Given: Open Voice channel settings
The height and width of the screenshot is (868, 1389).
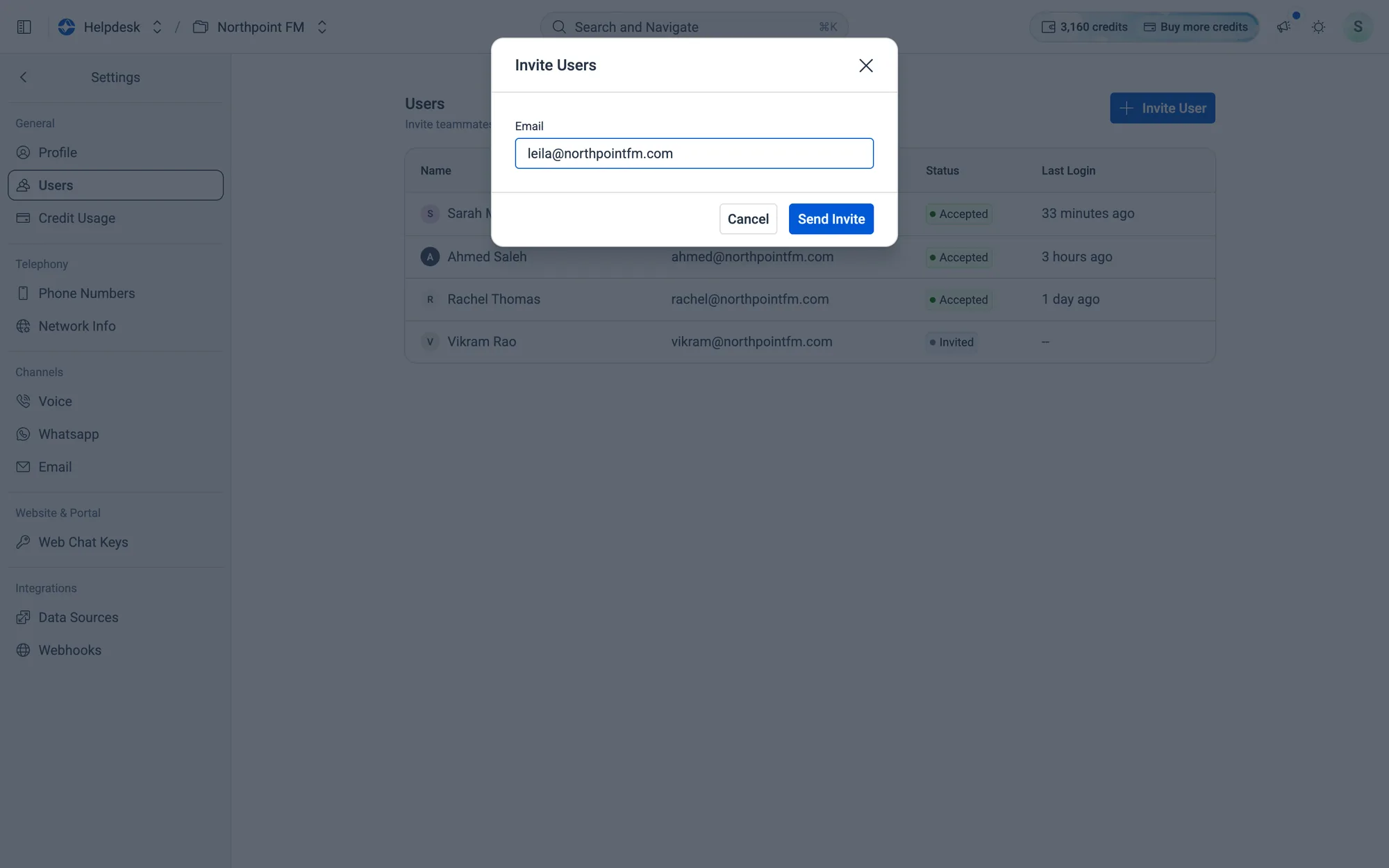Looking at the screenshot, I should (x=115, y=401).
